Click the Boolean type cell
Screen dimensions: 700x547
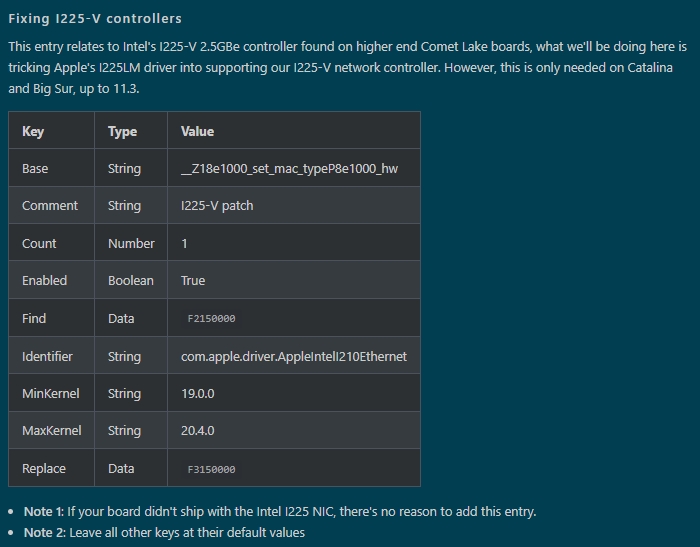pos(131,281)
